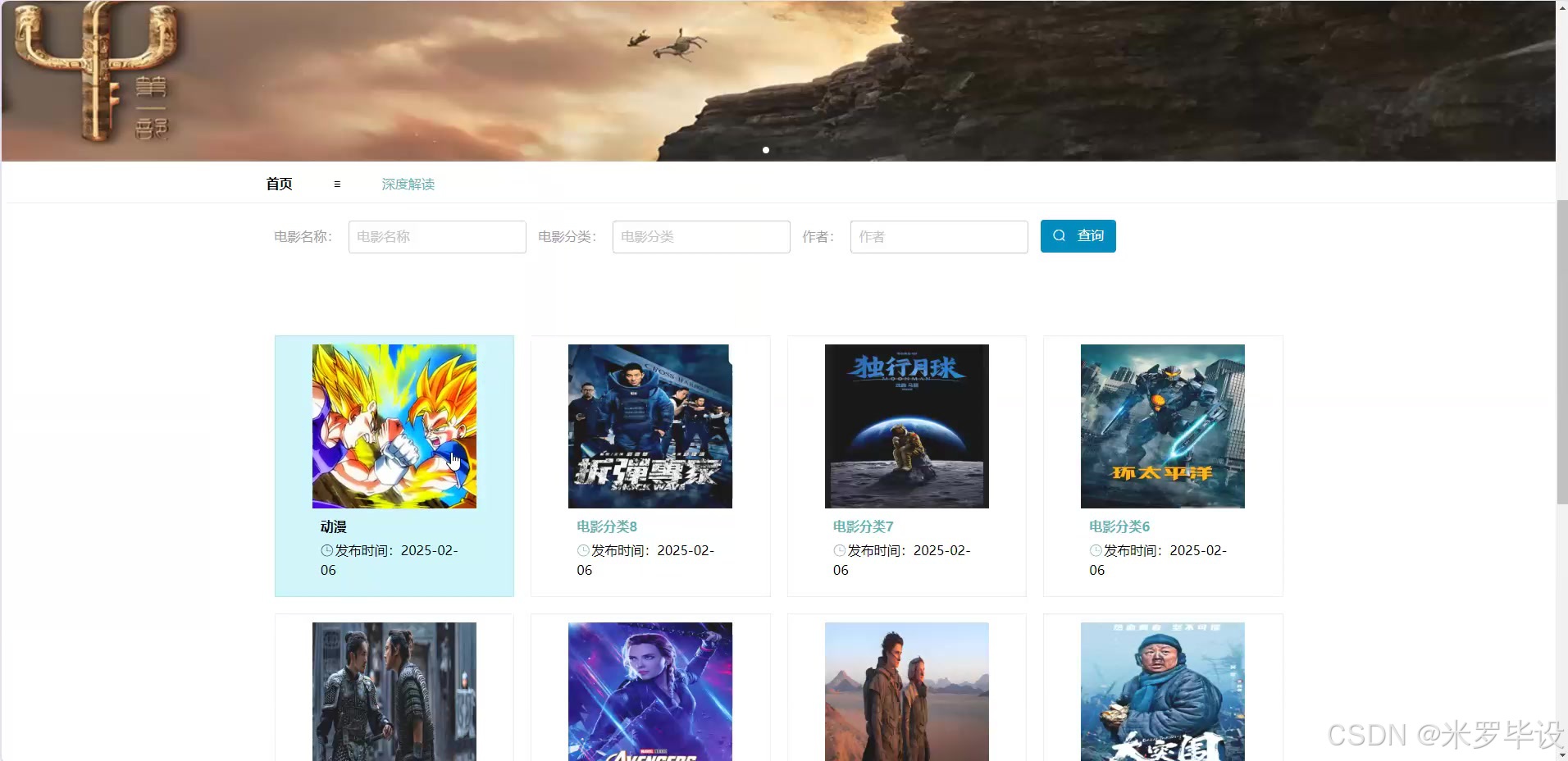Image resolution: width=1568 pixels, height=761 pixels.
Task: Focus the 电影名称 input field
Action: pyautogui.click(x=437, y=236)
